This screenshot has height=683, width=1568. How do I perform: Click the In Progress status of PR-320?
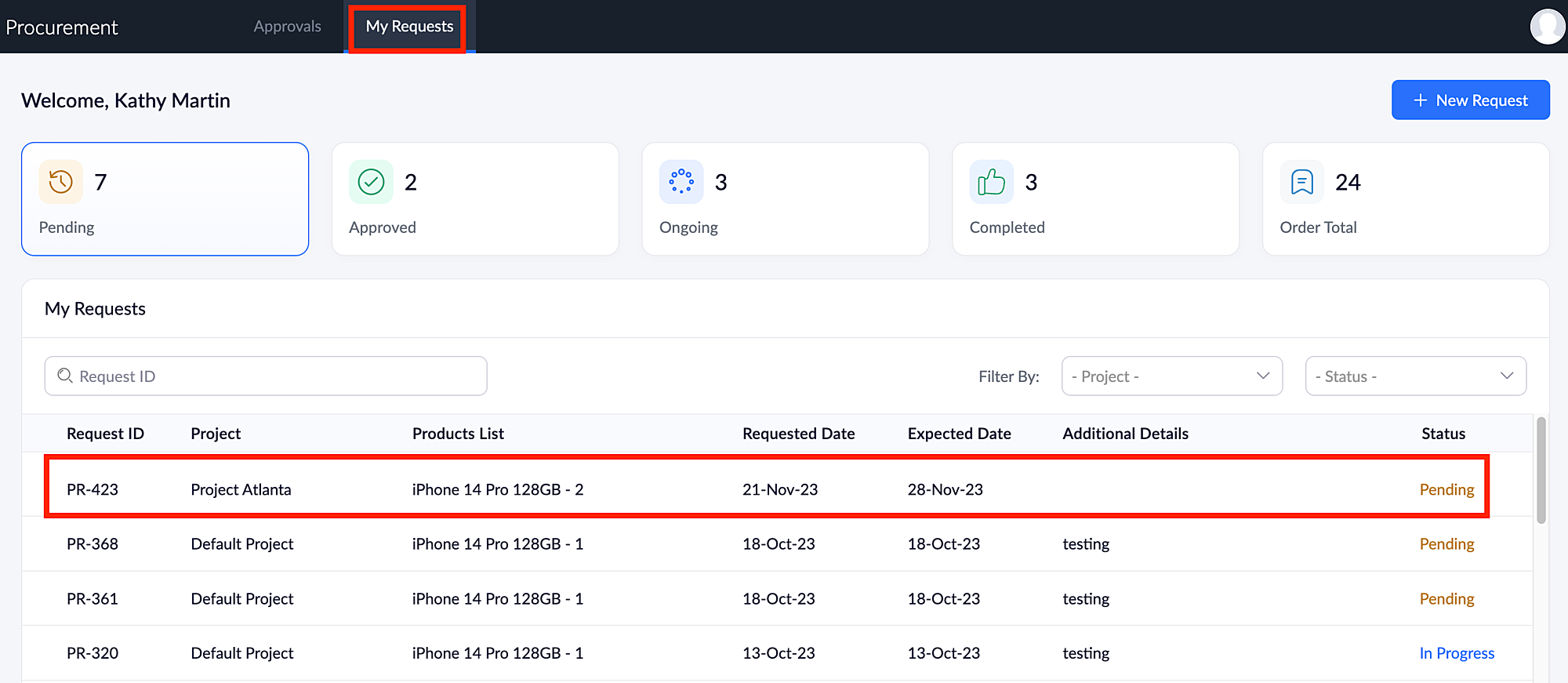pos(1457,652)
